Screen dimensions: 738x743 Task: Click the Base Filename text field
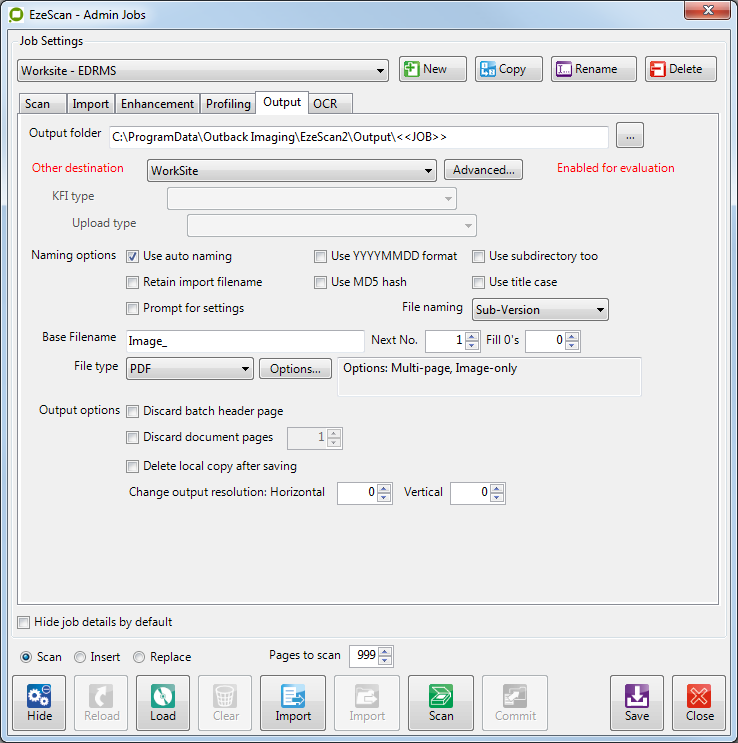(245, 341)
